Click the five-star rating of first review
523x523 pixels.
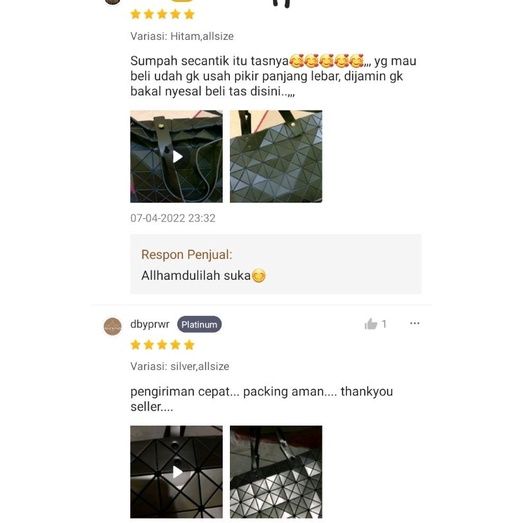point(162,14)
